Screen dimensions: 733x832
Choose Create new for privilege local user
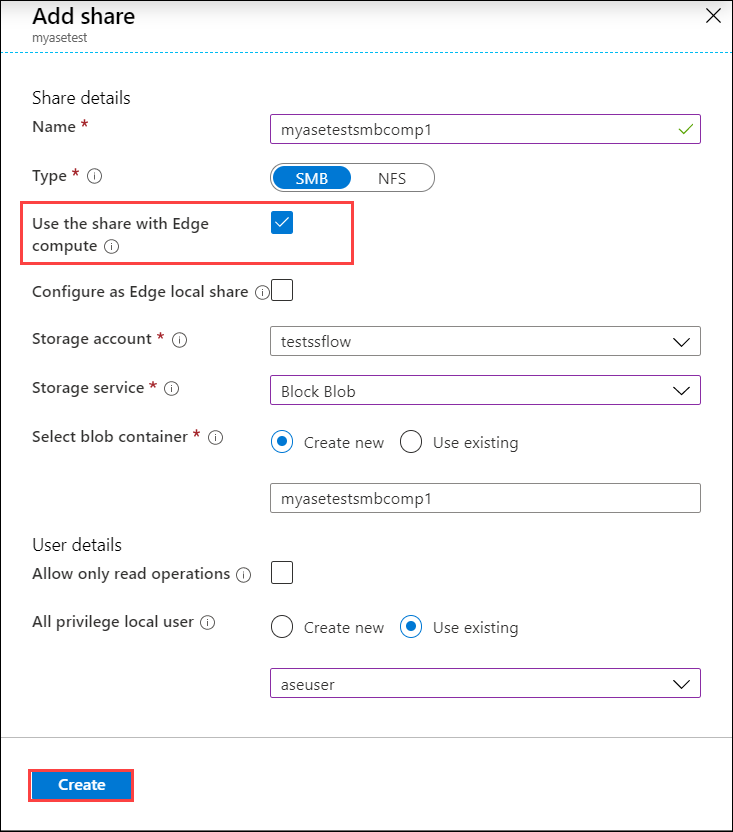281,627
